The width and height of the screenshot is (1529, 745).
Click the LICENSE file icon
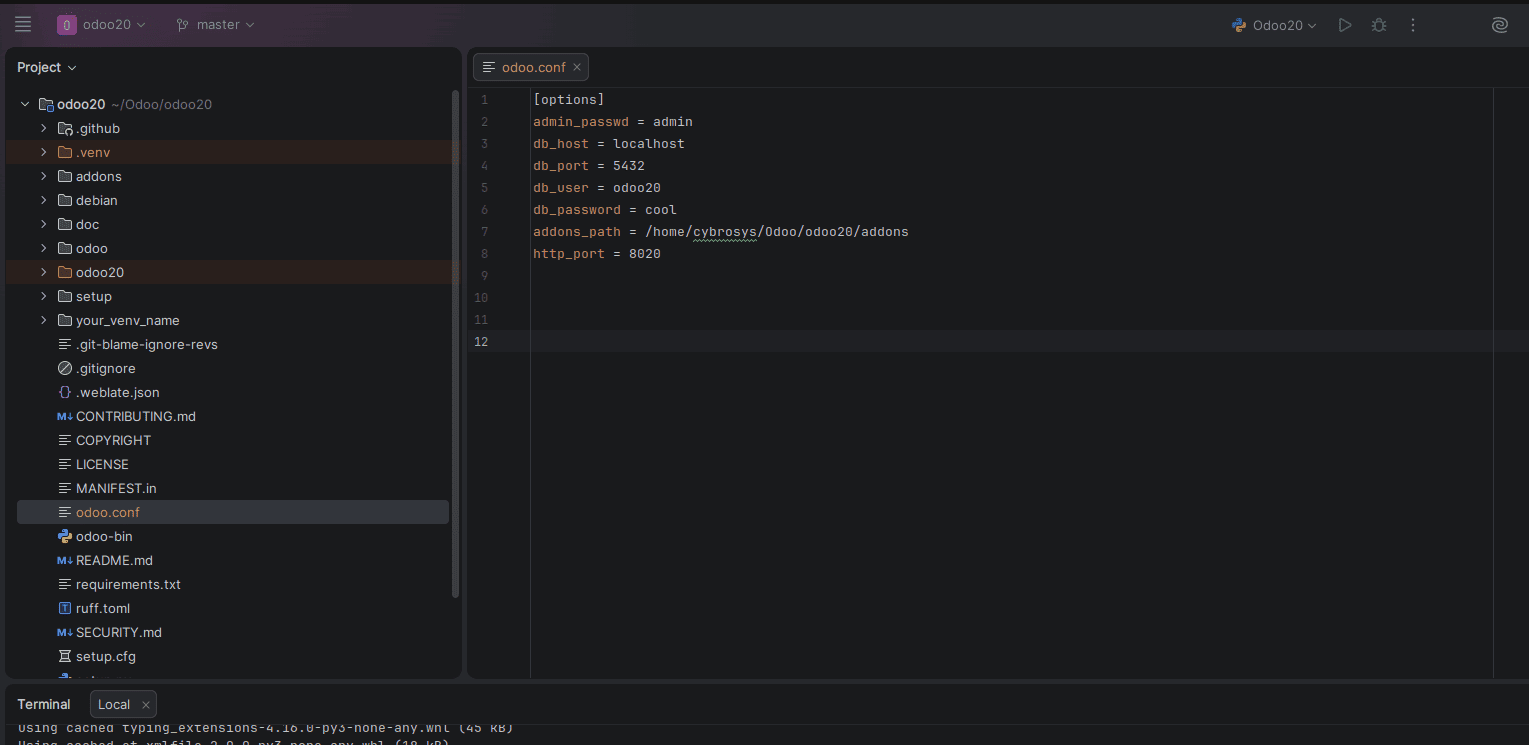click(65, 464)
